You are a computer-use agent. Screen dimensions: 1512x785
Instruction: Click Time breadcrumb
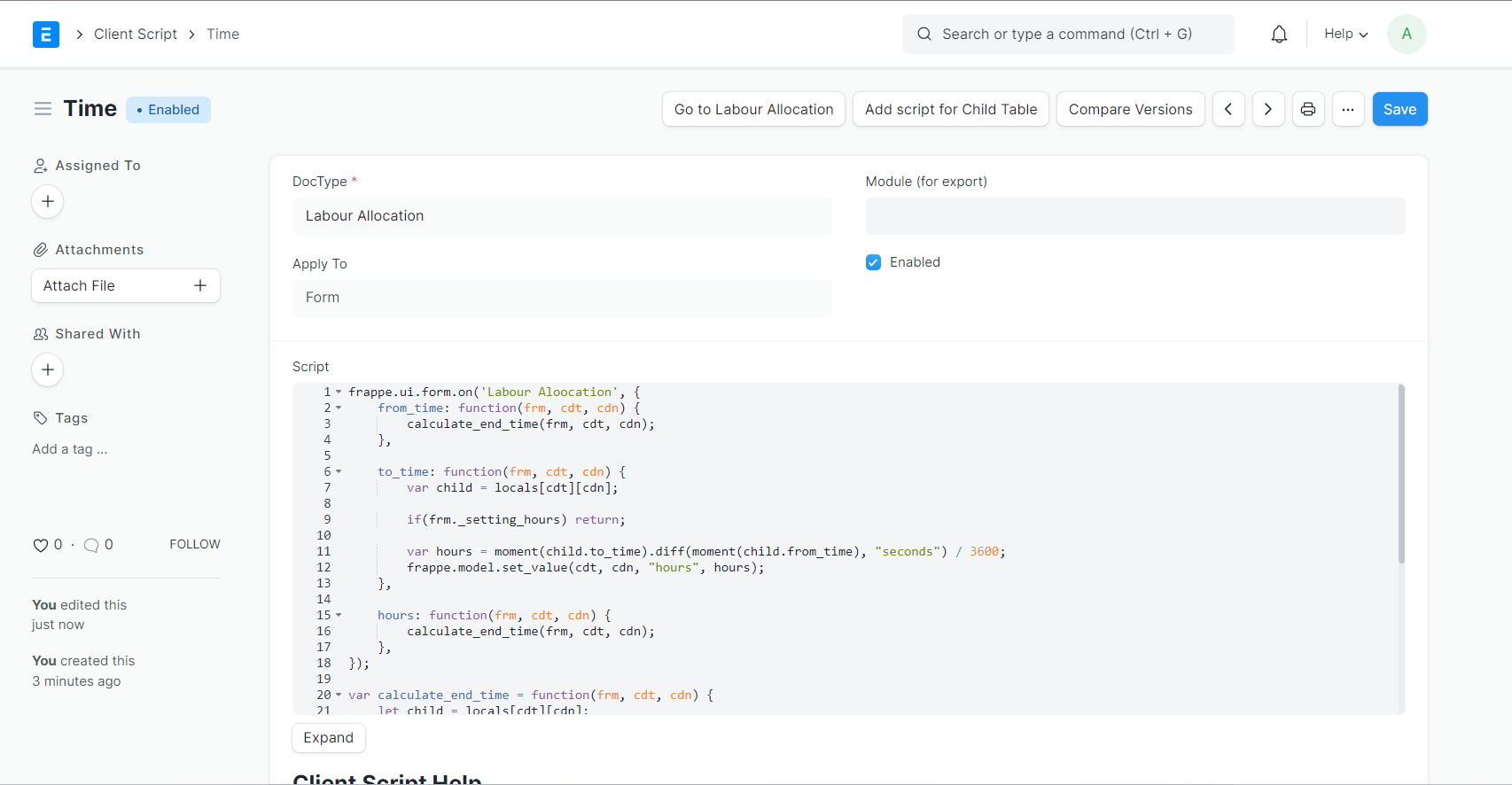click(x=223, y=34)
